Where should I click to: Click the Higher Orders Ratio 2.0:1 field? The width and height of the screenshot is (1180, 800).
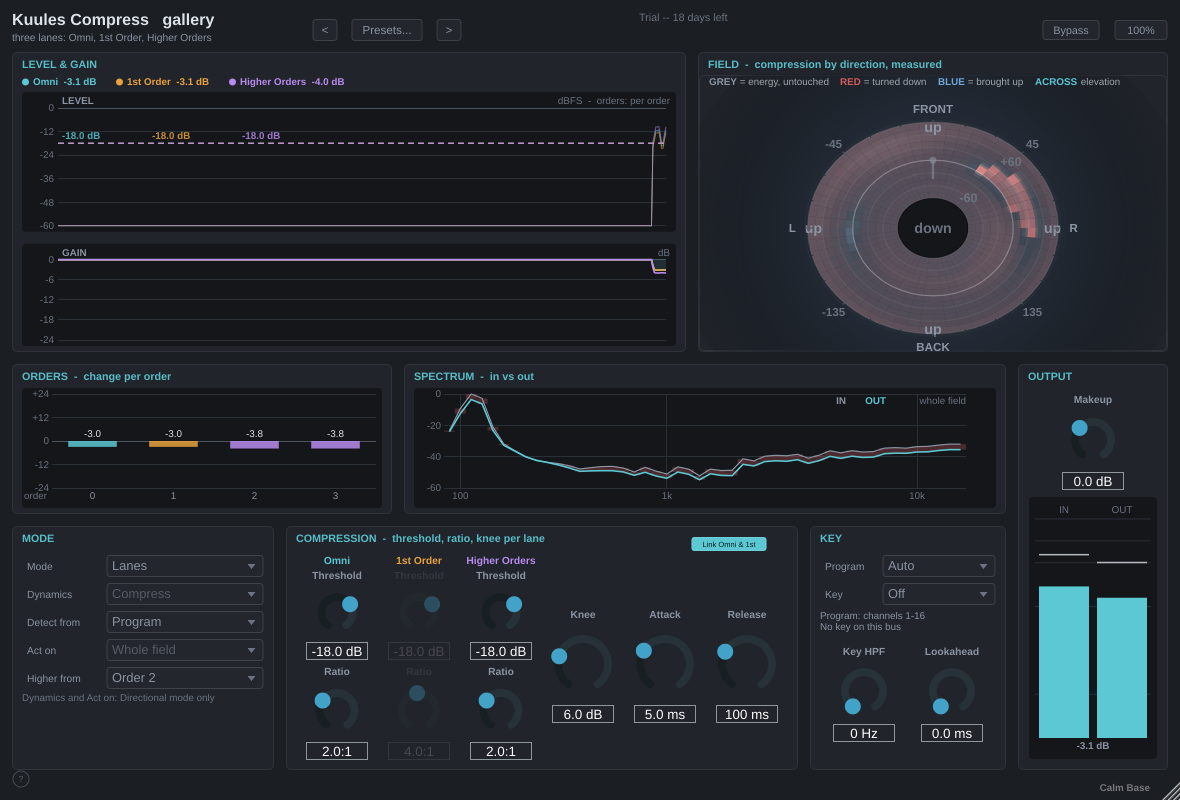click(501, 751)
